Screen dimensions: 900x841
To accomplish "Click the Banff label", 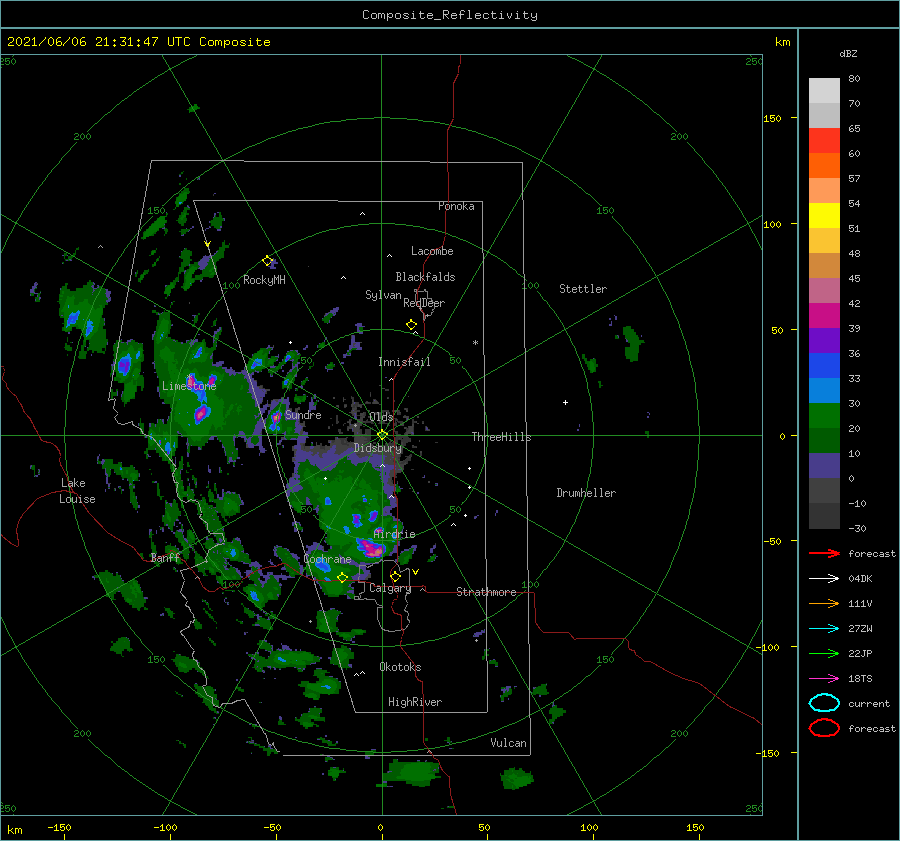I will 165,557.
